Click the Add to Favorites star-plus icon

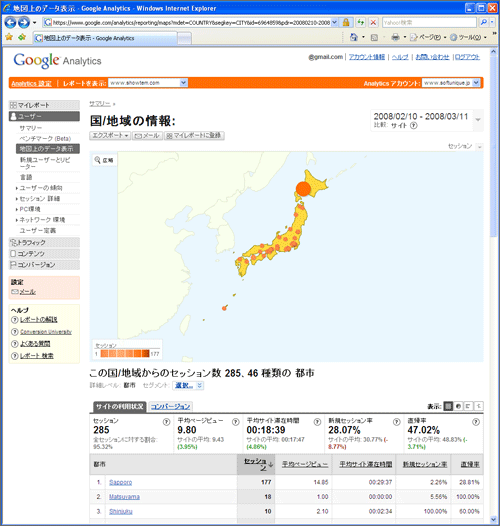click(22, 37)
